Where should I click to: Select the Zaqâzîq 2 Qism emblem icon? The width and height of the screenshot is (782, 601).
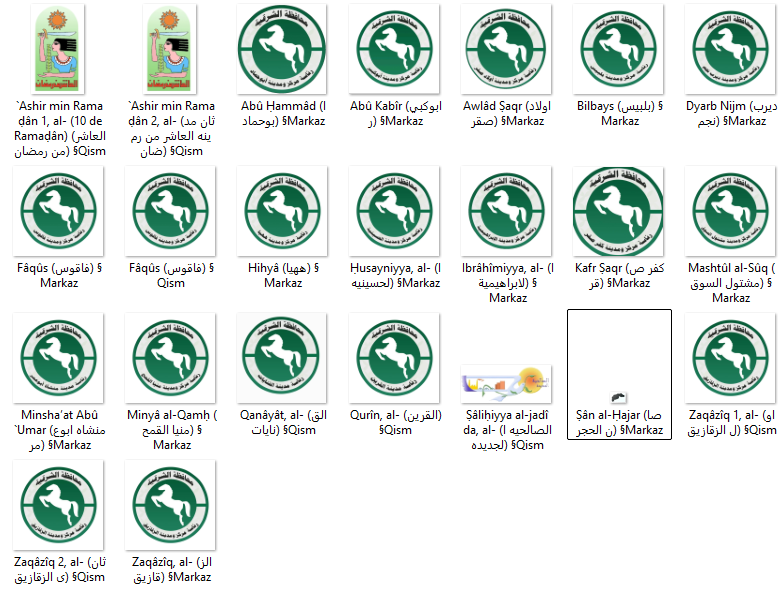point(58,505)
